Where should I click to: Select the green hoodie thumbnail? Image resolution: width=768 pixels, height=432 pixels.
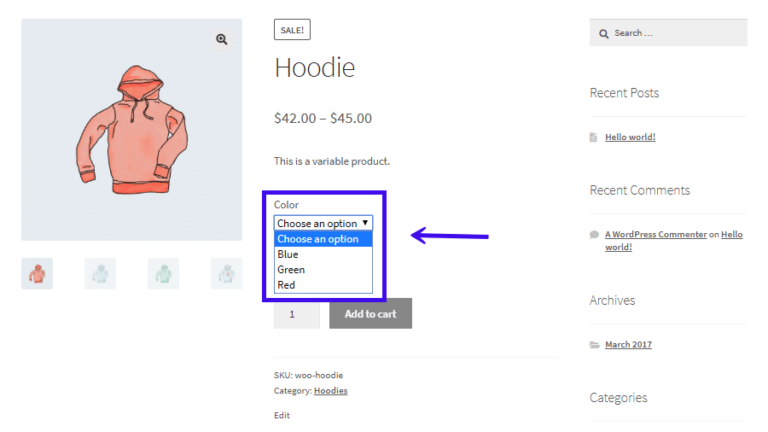163,273
